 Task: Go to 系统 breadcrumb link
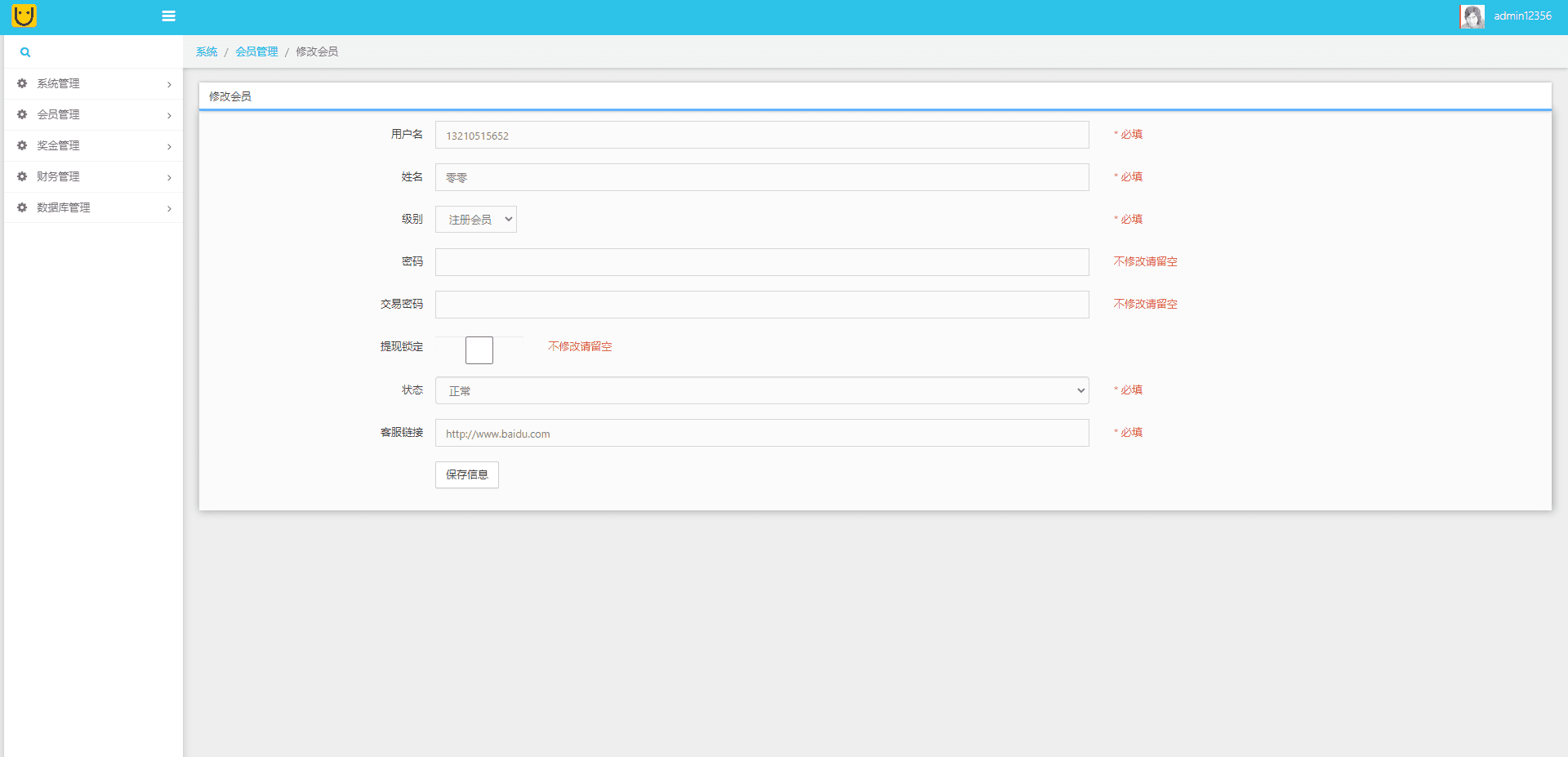(x=207, y=51)
